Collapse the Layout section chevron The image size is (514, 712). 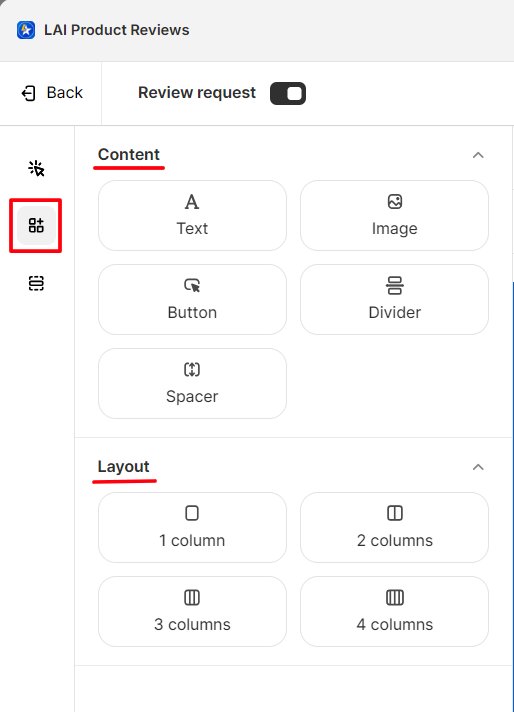(x=478, y=467)
